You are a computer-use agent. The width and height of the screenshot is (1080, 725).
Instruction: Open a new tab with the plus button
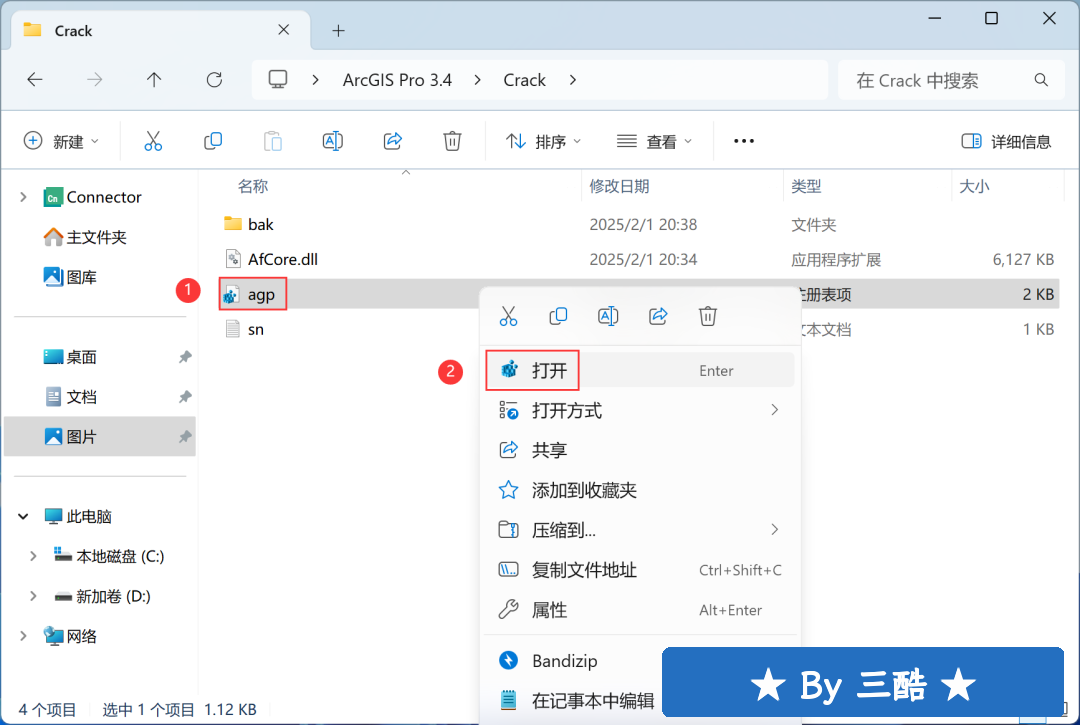point(338,31)
